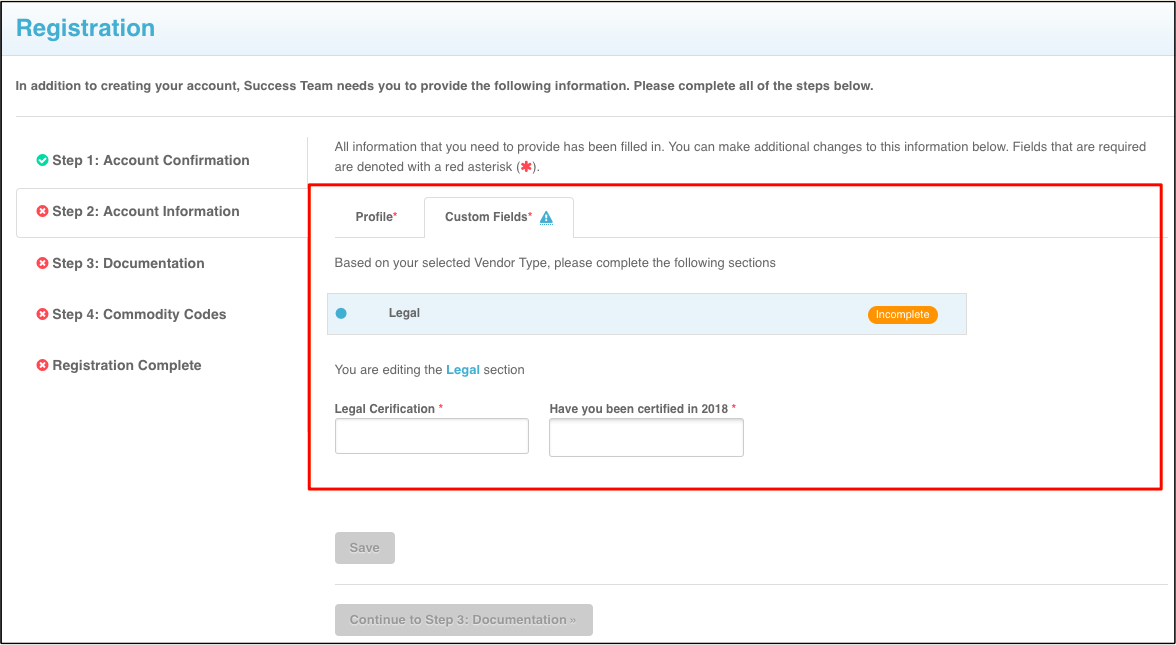
Task: Click the warning triangle on Custom Fields tab
Action: [x=546, y=217]
